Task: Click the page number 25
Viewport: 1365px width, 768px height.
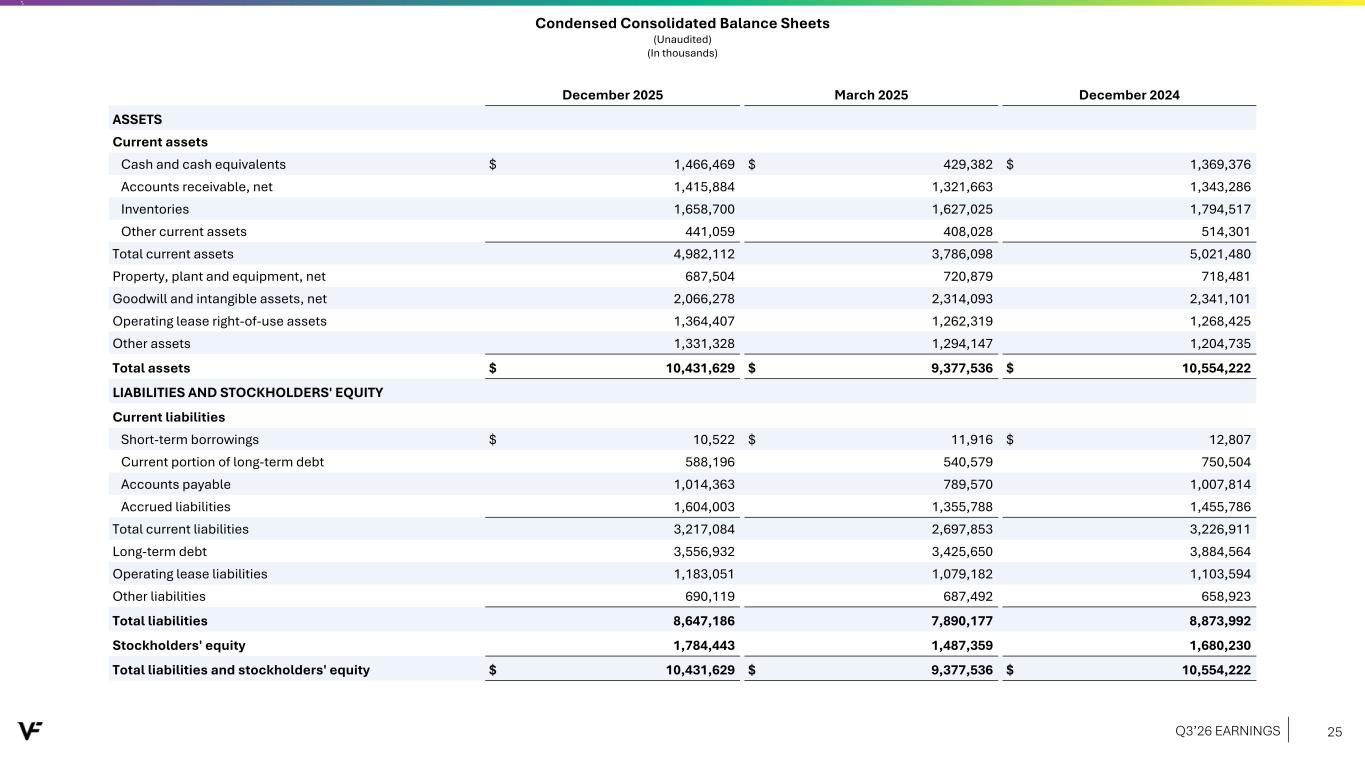Action: pos(1334,732)
